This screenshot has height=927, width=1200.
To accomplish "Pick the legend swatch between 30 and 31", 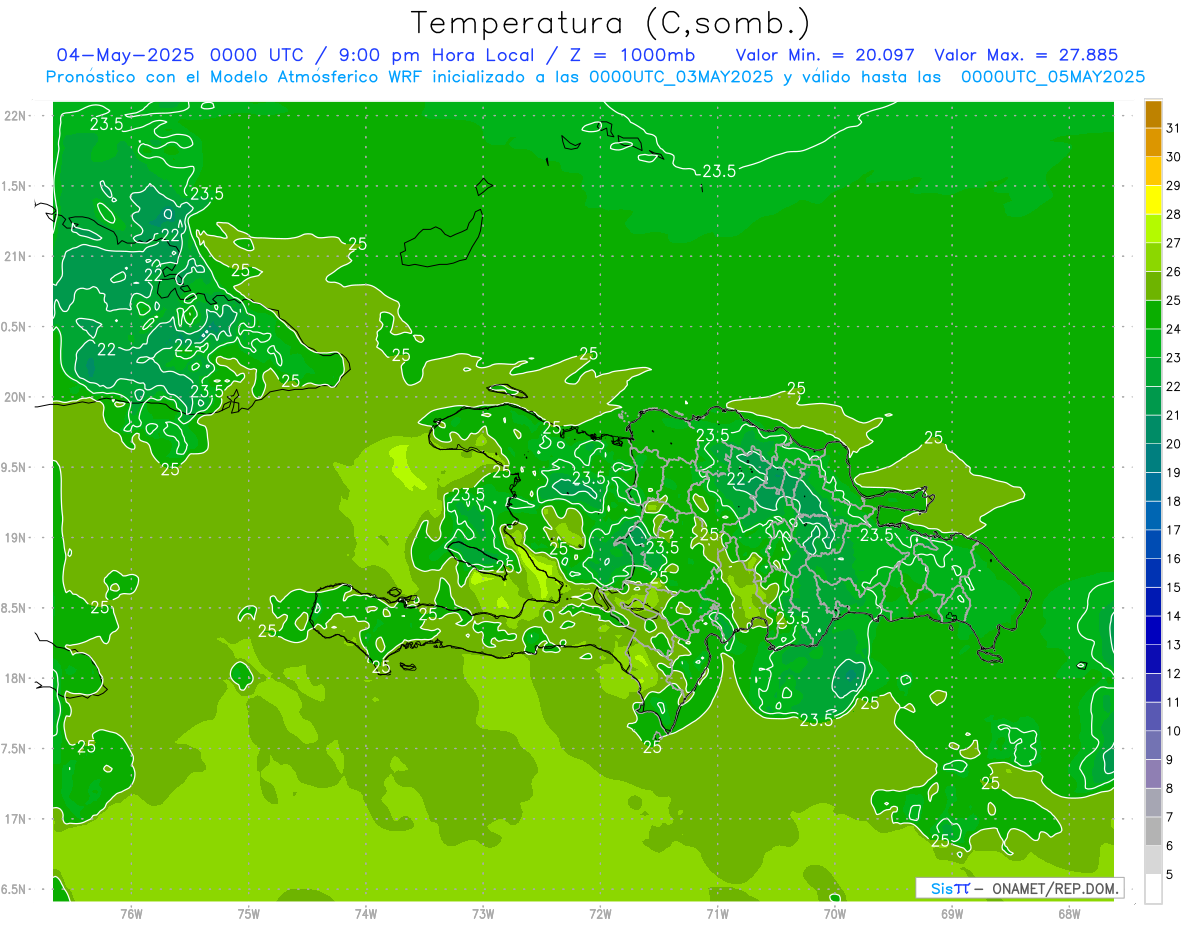I will [x=1153, y=142].
